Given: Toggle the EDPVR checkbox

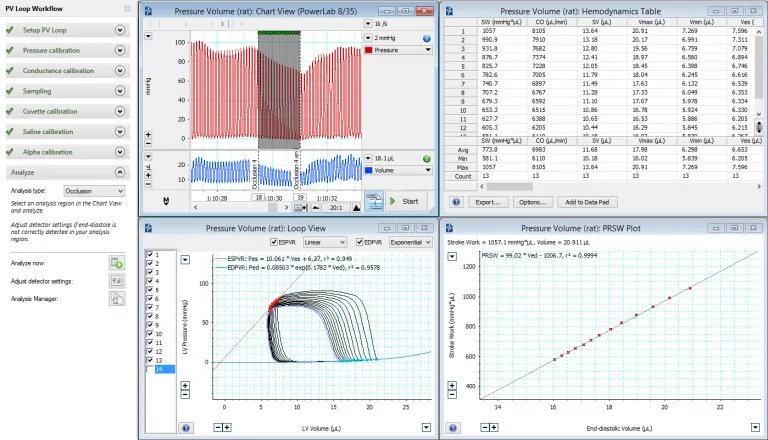Looking at the screenshot, I should 360,242.
